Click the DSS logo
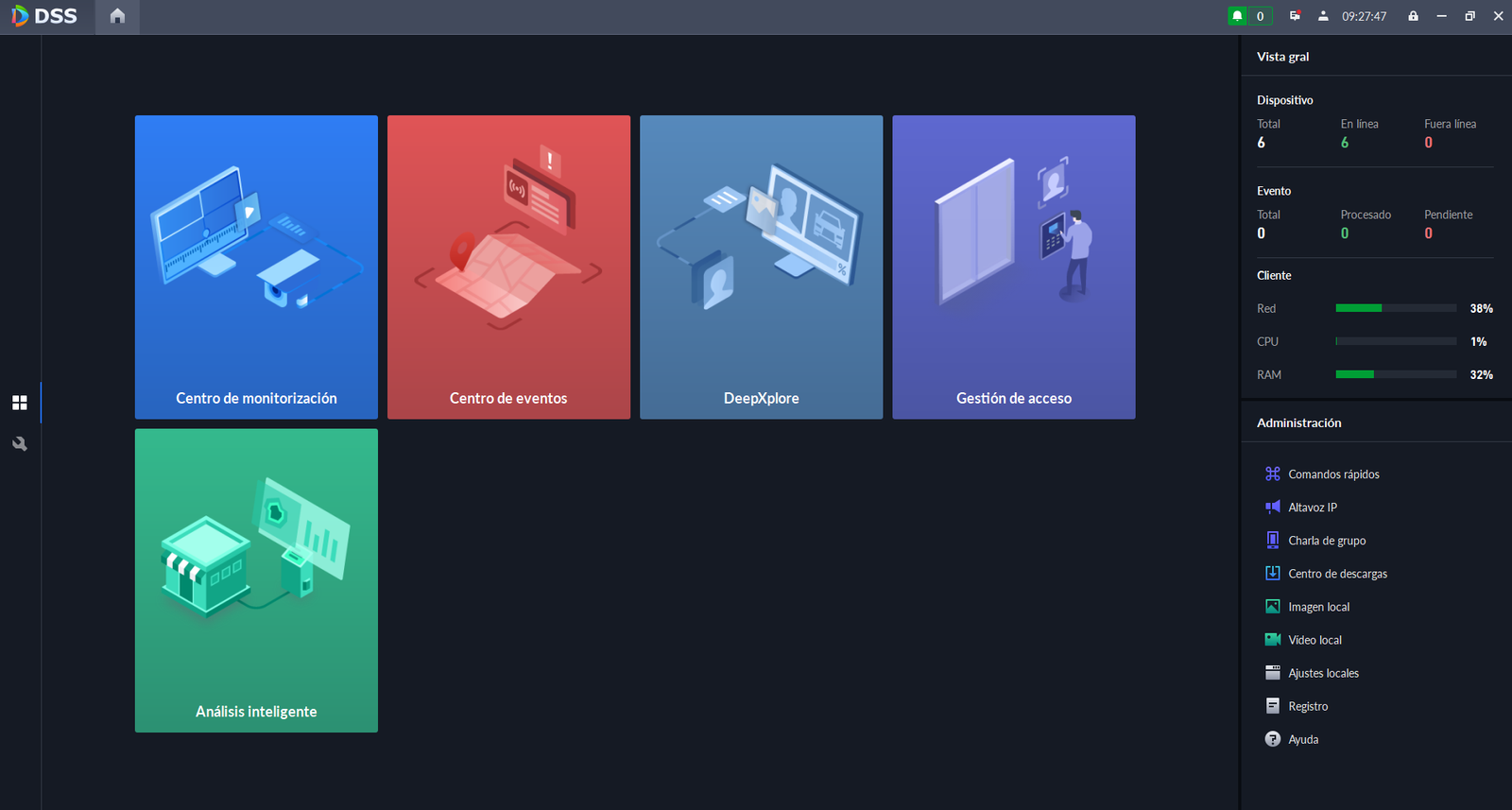Image resolution: width=1512 pixels, height=810 pixels. click(44, 16)
